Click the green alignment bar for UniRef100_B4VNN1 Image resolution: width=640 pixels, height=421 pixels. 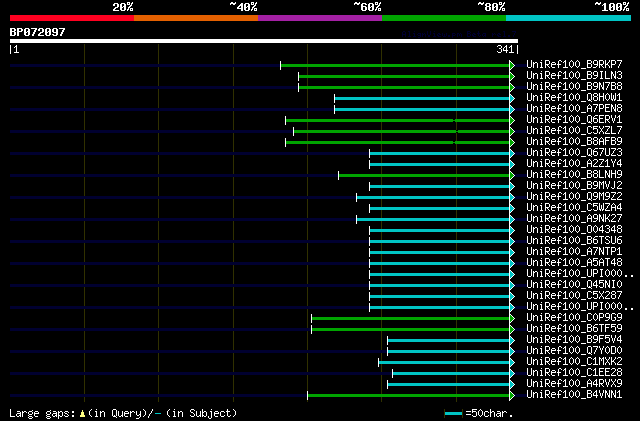point(409,395)
